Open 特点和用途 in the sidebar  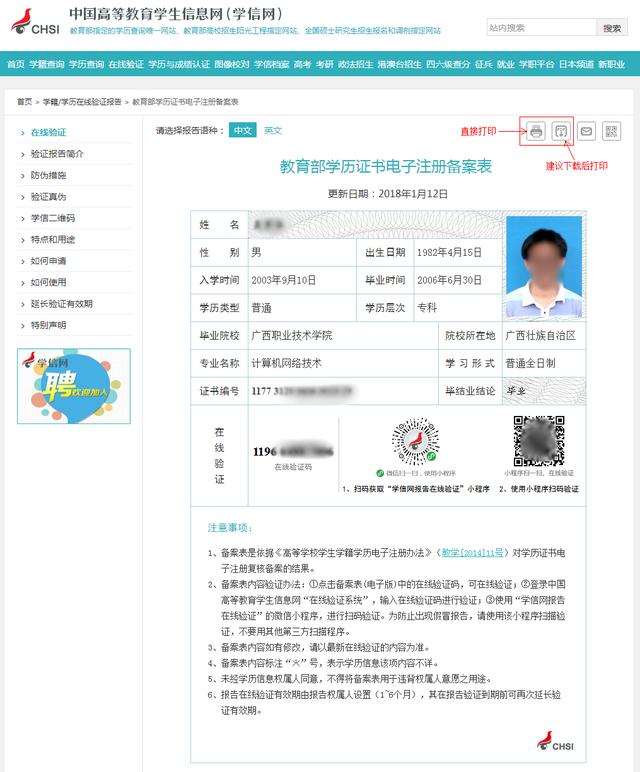(x=53, y=240)
